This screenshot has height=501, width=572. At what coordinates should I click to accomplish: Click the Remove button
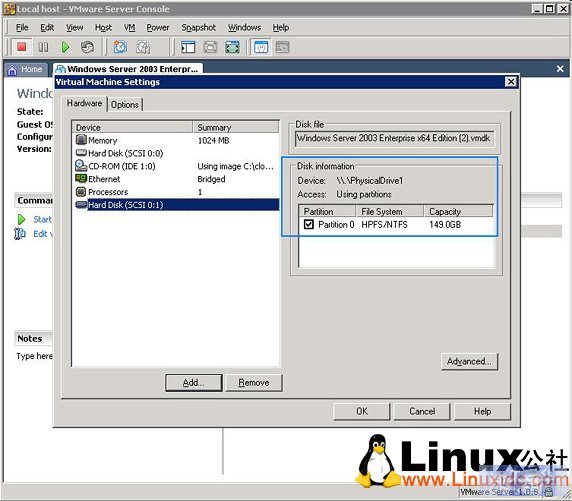[x=254, y=382]
